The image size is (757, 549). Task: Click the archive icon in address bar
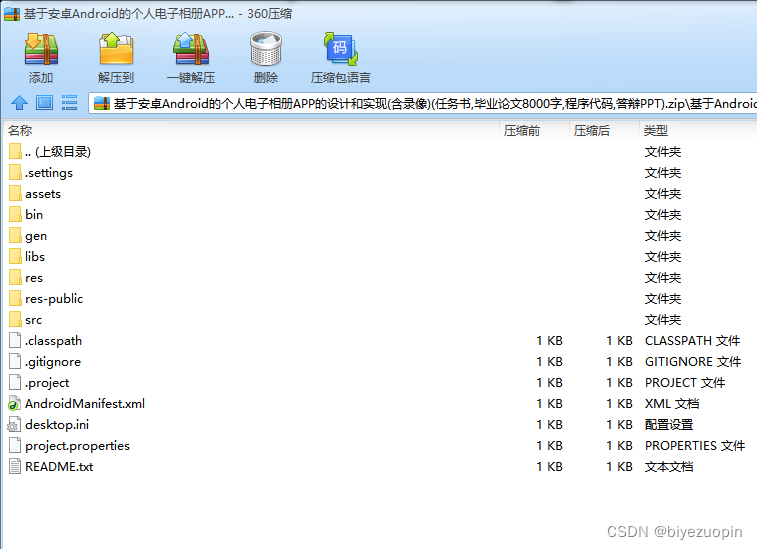[x=102, y=103]
